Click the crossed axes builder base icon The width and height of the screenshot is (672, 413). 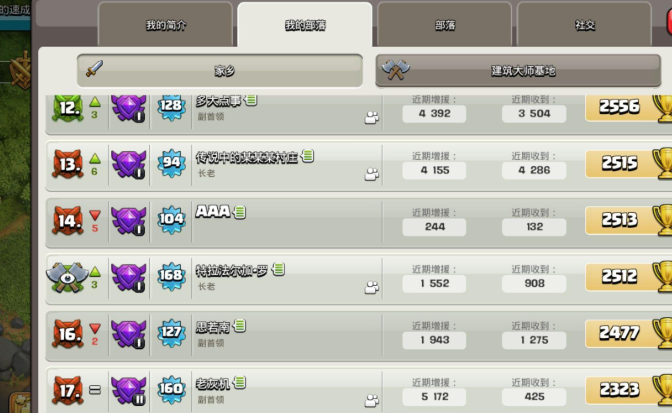395,69
